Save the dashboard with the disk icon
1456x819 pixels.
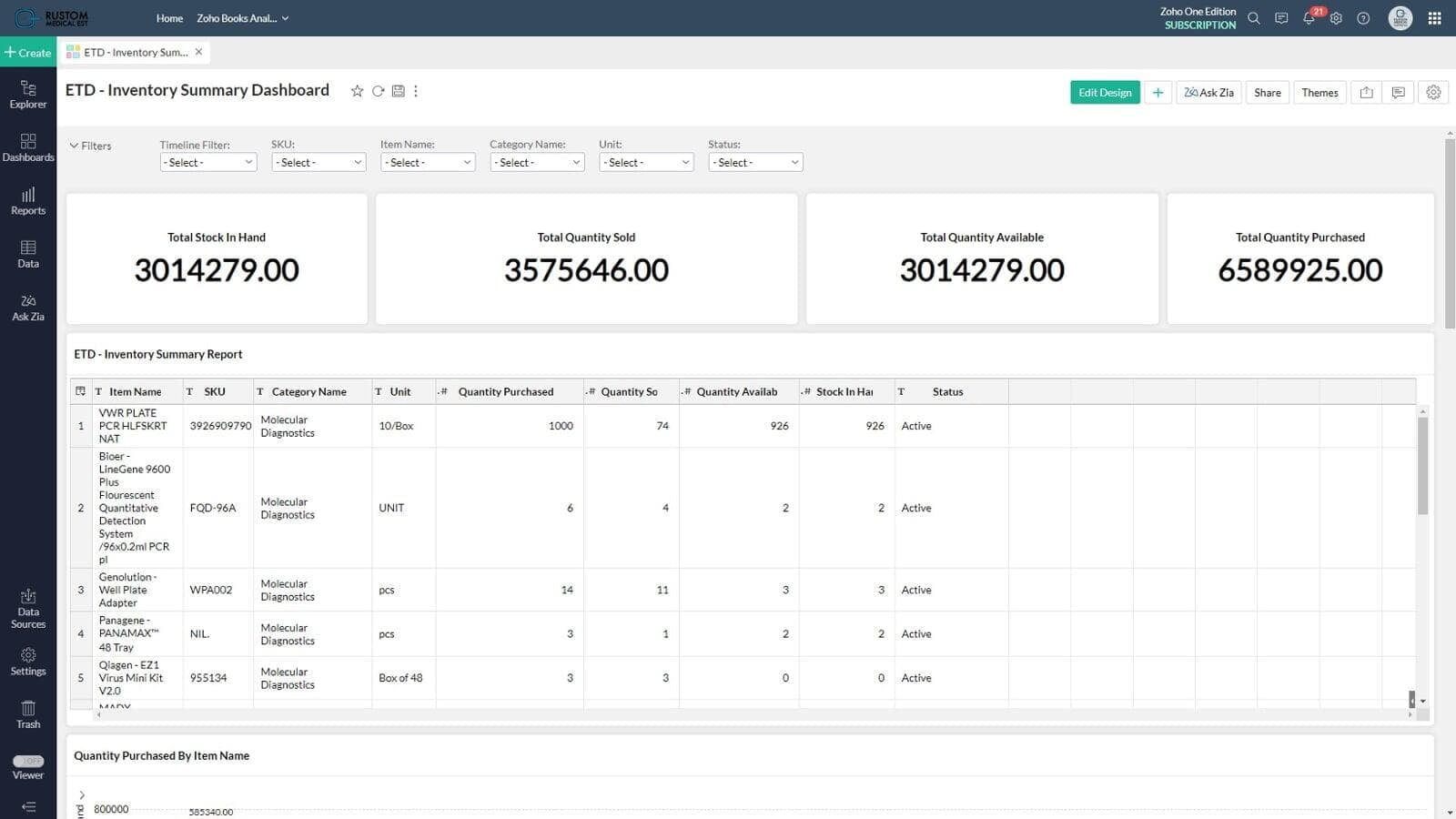pos(398,91)
